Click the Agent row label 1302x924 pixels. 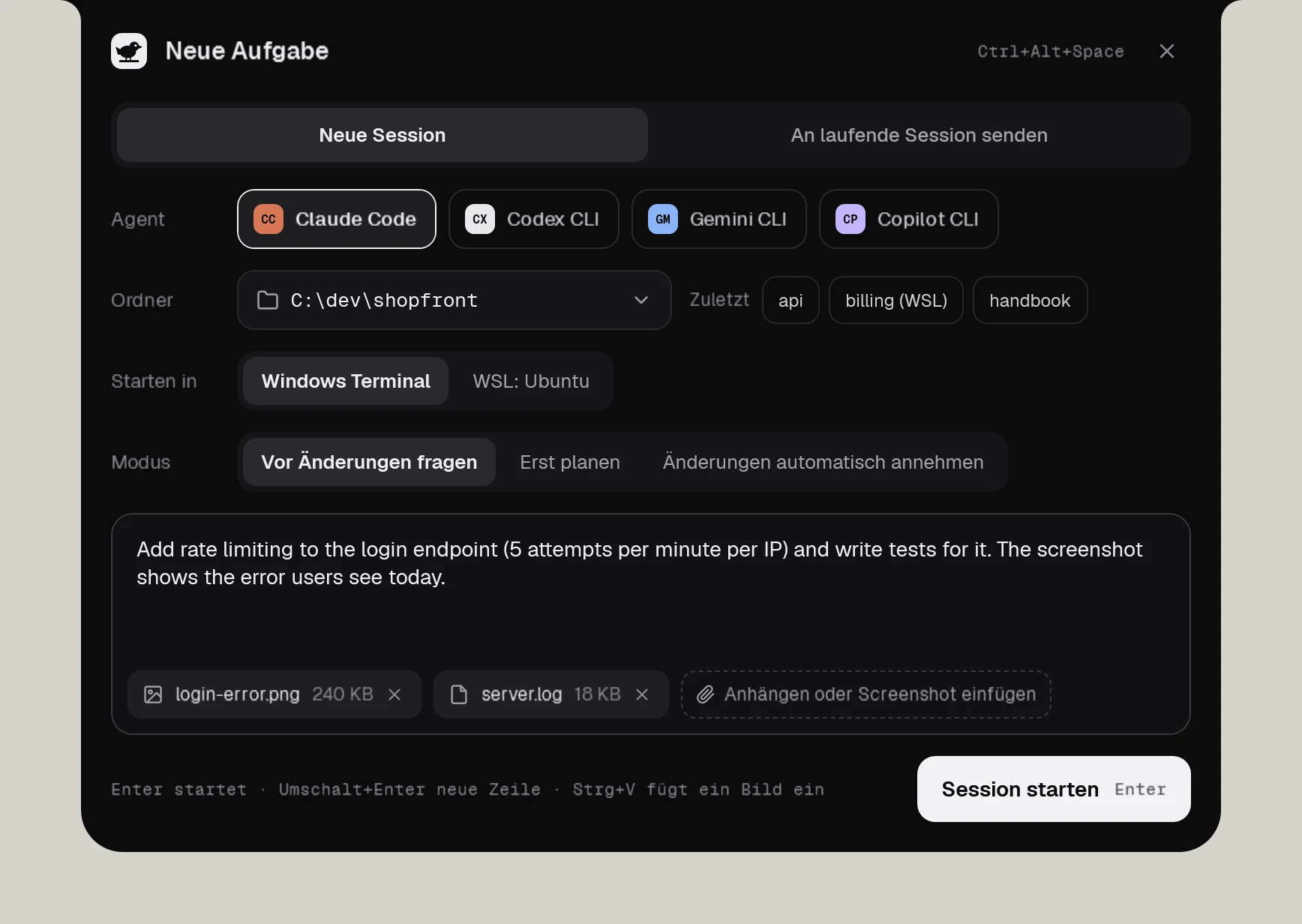click(138, 219)
